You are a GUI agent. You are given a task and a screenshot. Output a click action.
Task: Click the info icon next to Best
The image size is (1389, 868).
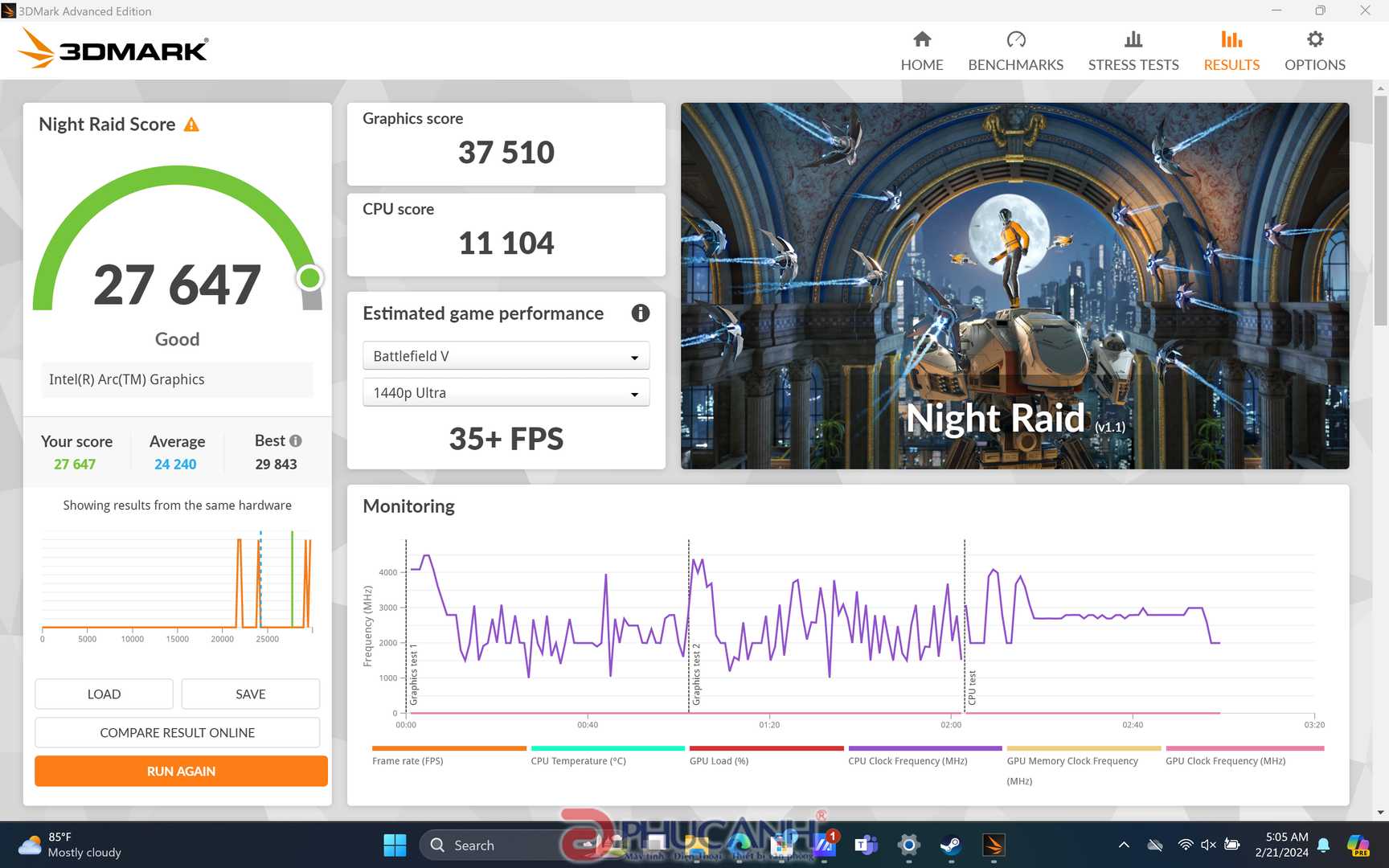tap(296, 440)
